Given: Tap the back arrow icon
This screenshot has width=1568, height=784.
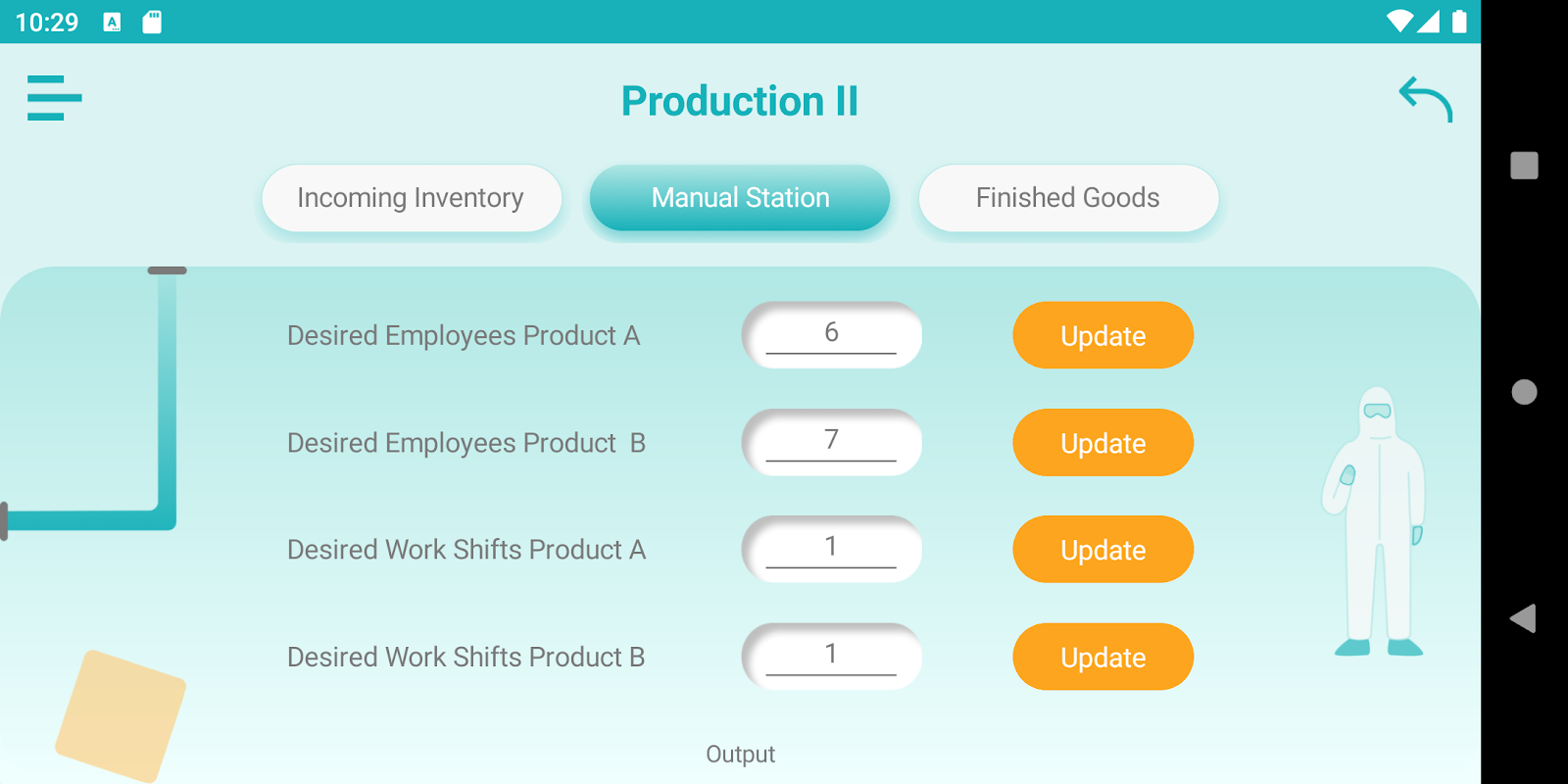Looking at the screenshot, I should pos(1425,99).
